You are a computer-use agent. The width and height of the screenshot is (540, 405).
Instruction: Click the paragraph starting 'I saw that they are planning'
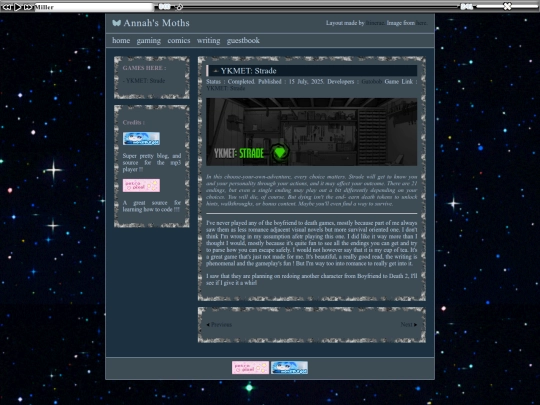point(311,279)
